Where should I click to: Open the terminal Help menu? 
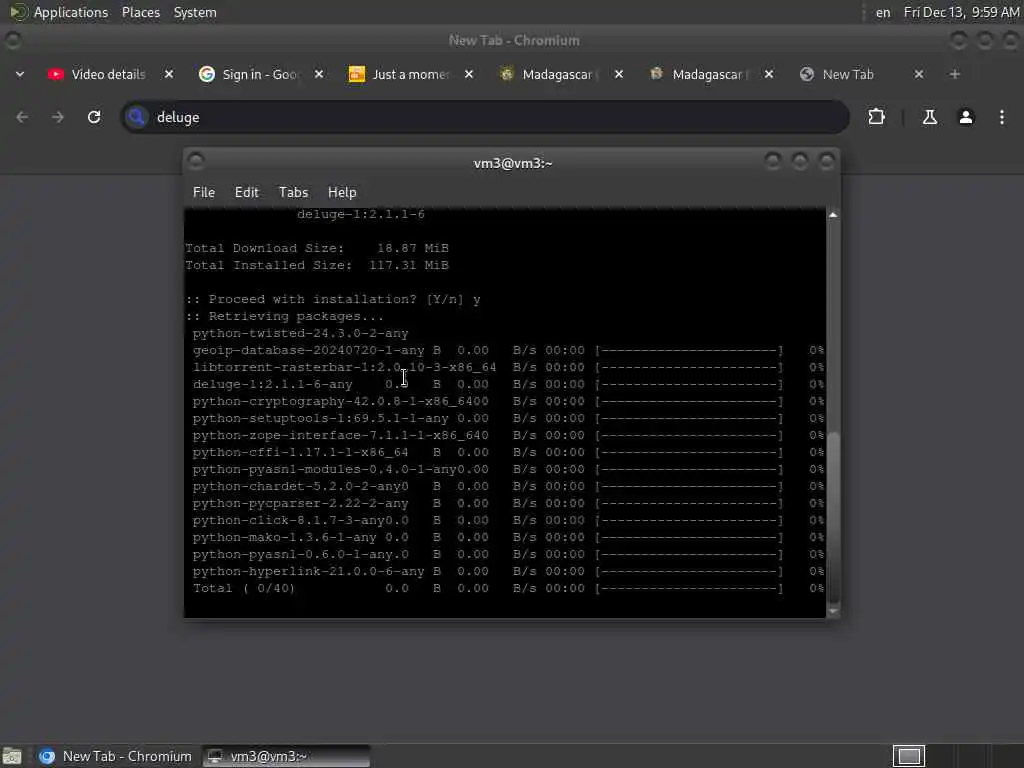pos(342,192)
